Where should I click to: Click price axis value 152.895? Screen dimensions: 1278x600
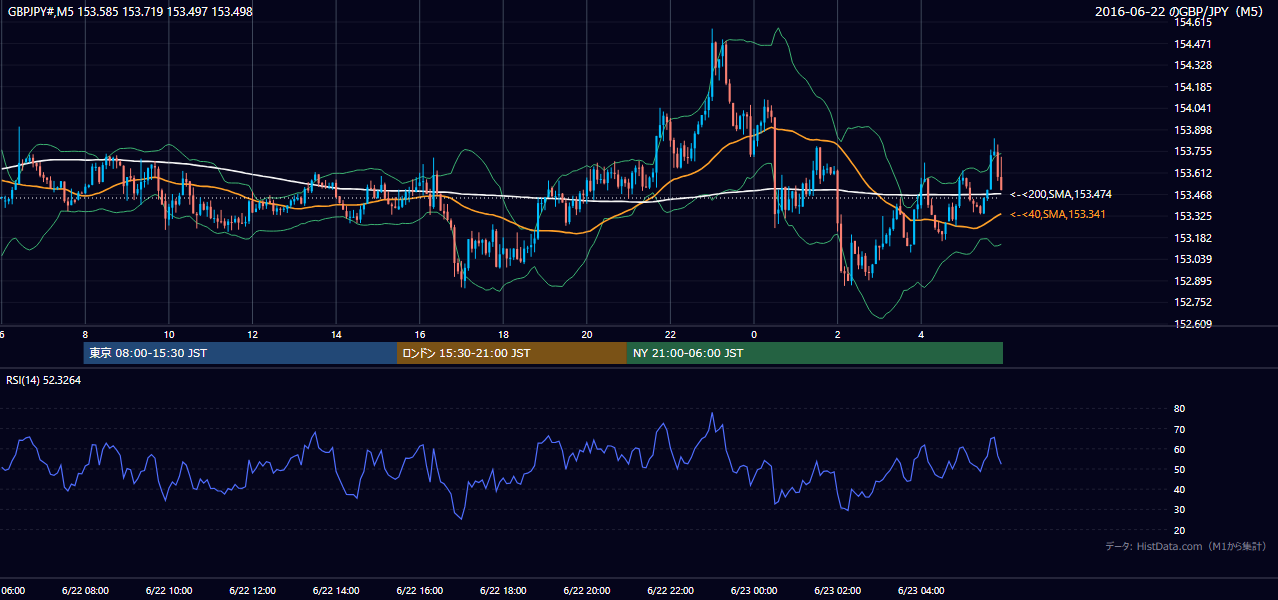[x=1194, y=281]
